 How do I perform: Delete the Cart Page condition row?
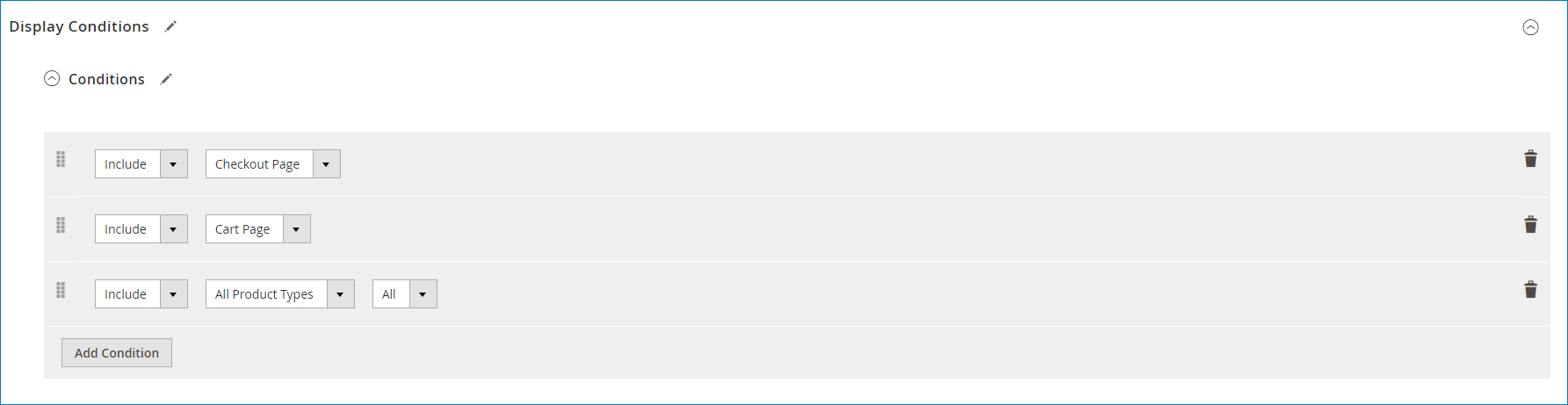[1530, 224]
